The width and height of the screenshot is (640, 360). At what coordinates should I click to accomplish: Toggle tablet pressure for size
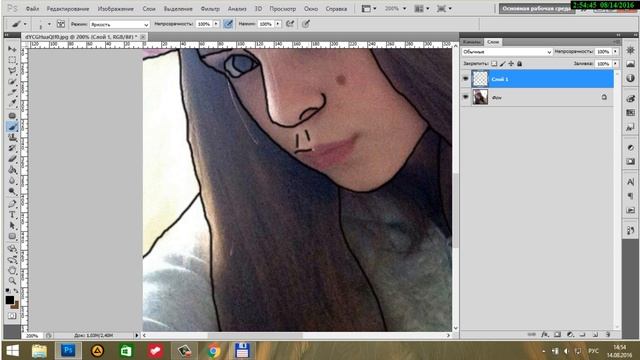pos(306,24)
